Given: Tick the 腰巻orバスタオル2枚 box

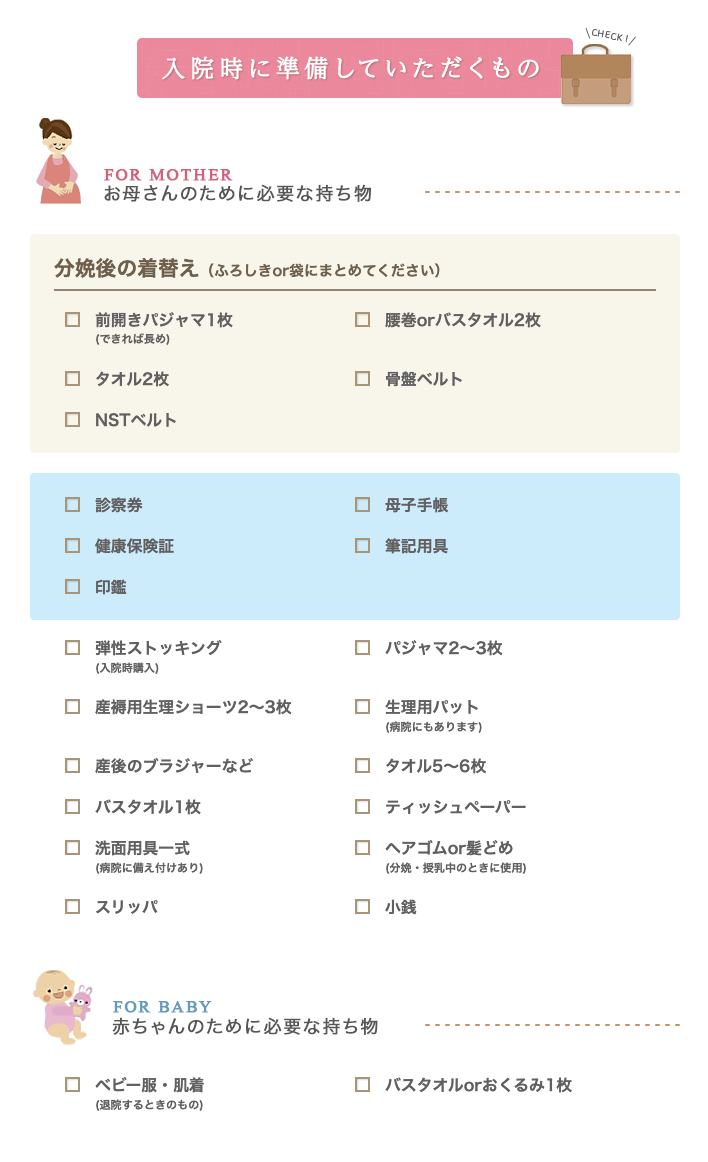Looking at the screenshot, I should pos(363,319).
